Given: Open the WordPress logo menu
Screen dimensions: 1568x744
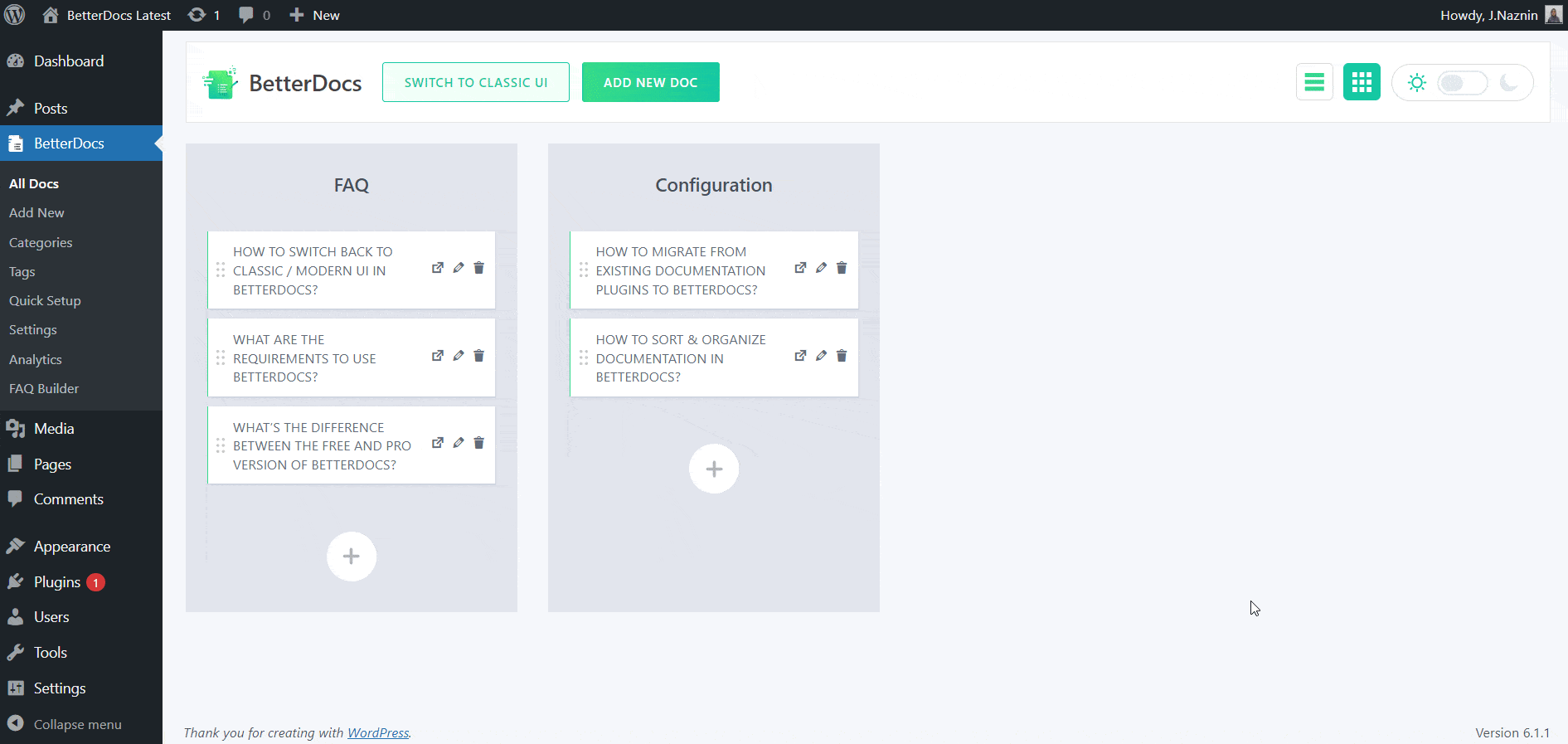Looking at the screenshot, I should click(15, 15).
